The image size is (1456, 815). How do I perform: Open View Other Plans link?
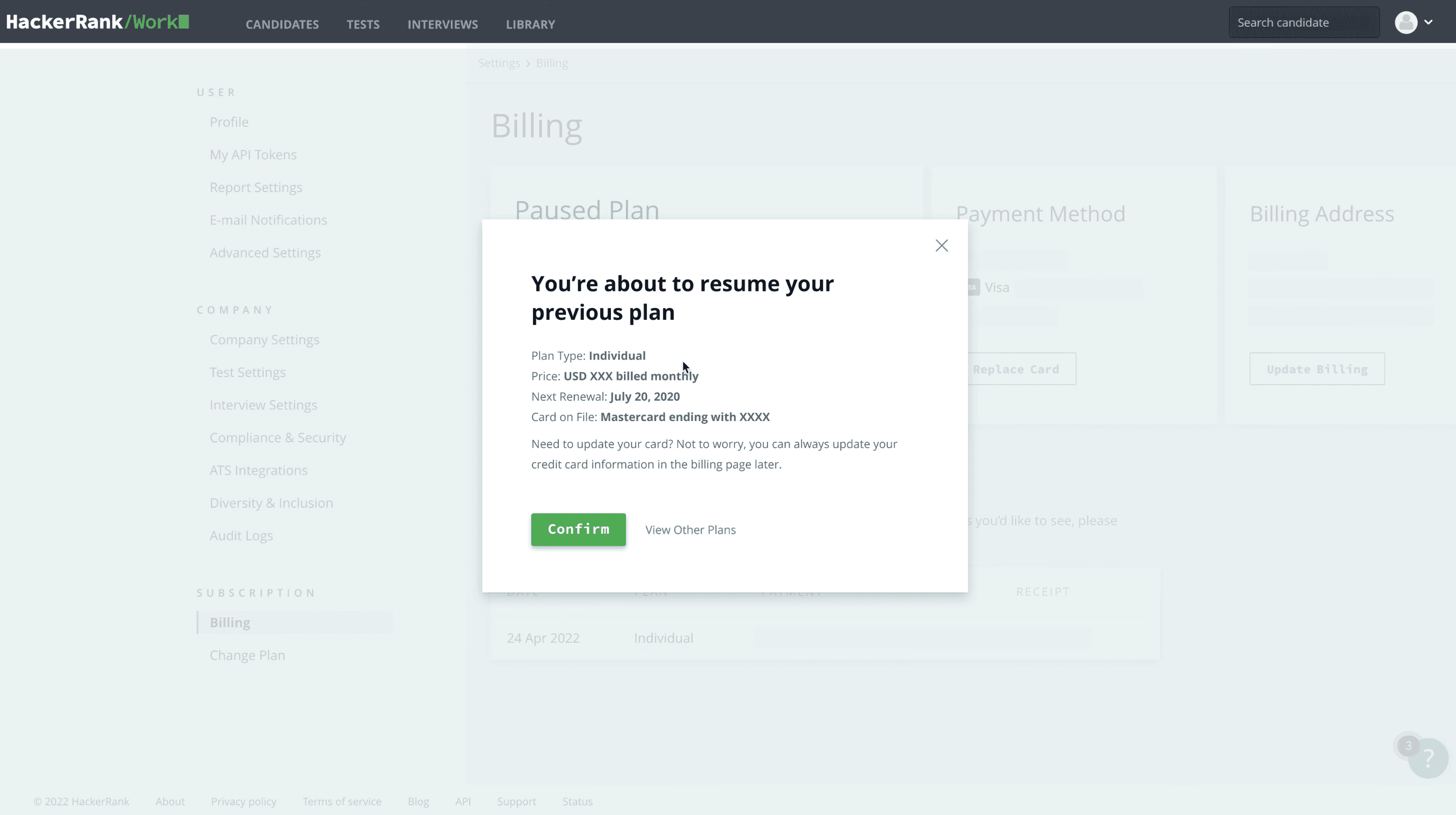click(690, 530)
